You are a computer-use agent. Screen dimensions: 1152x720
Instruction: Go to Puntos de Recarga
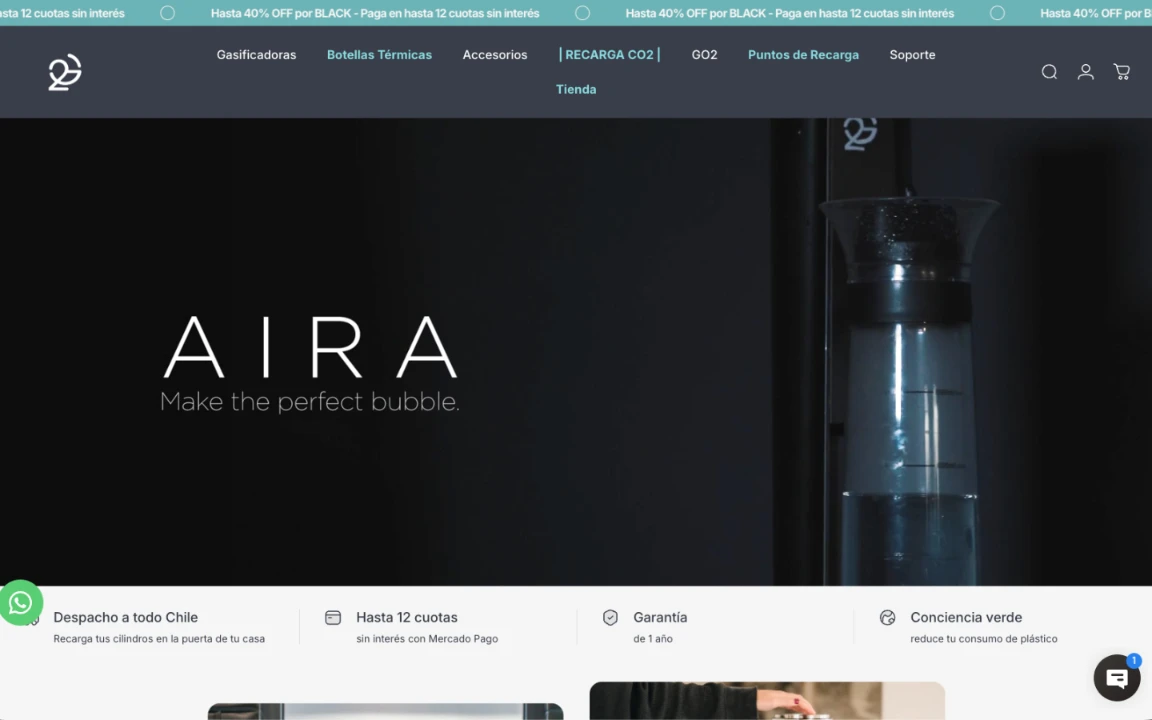(x=803, y=55)
